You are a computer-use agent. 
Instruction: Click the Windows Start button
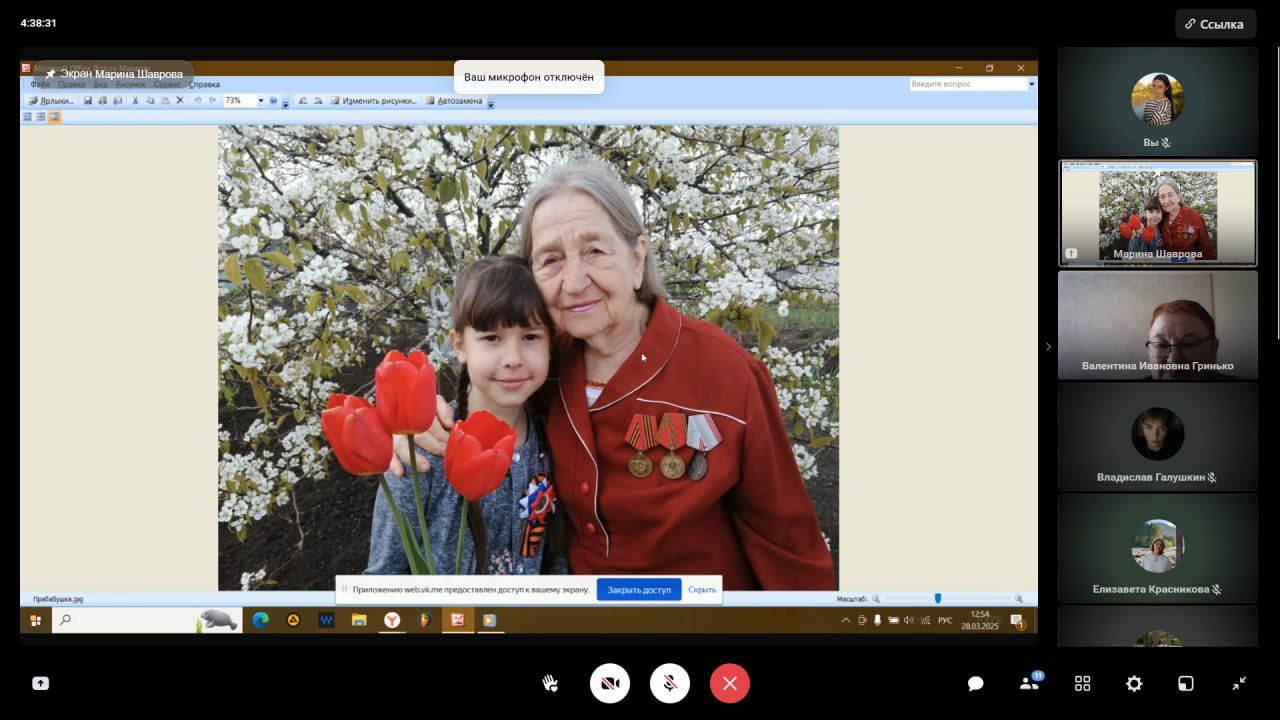[x=36, y=620]
